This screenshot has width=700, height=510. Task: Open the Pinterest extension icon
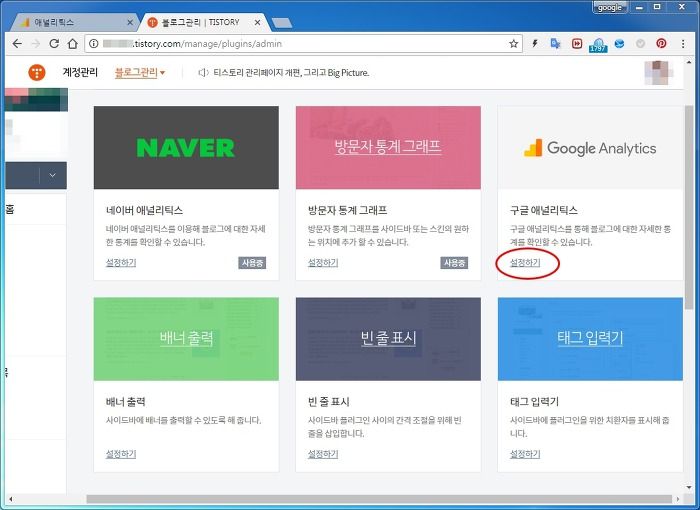point(661,43)
